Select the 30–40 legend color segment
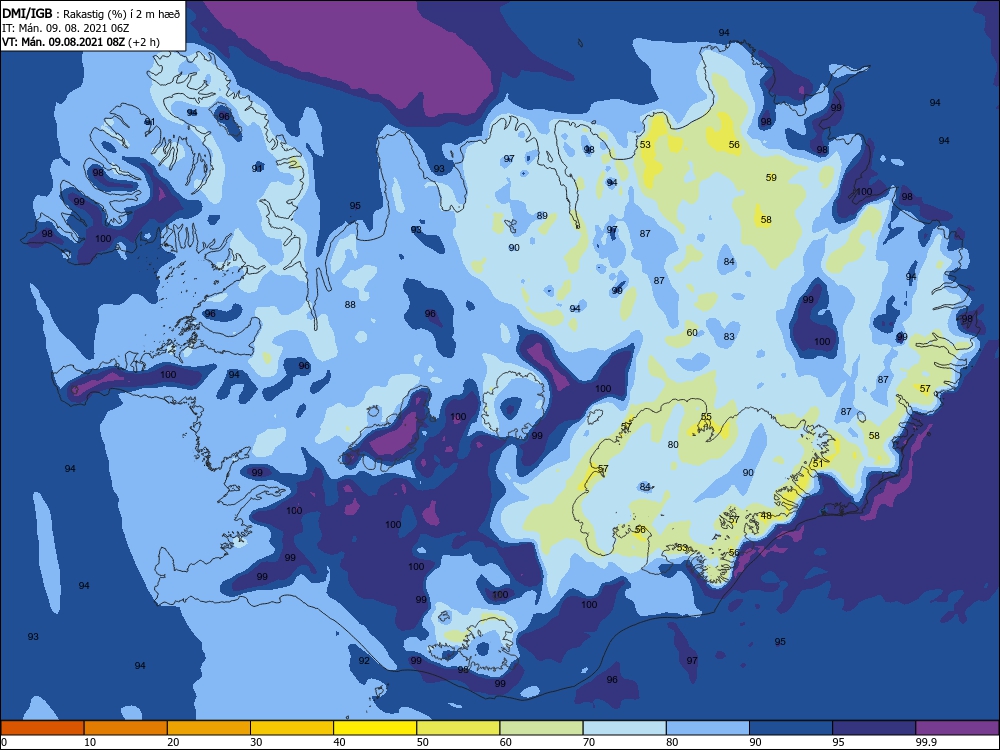This screenshot has width=1000, height=750. pos(292,728)
